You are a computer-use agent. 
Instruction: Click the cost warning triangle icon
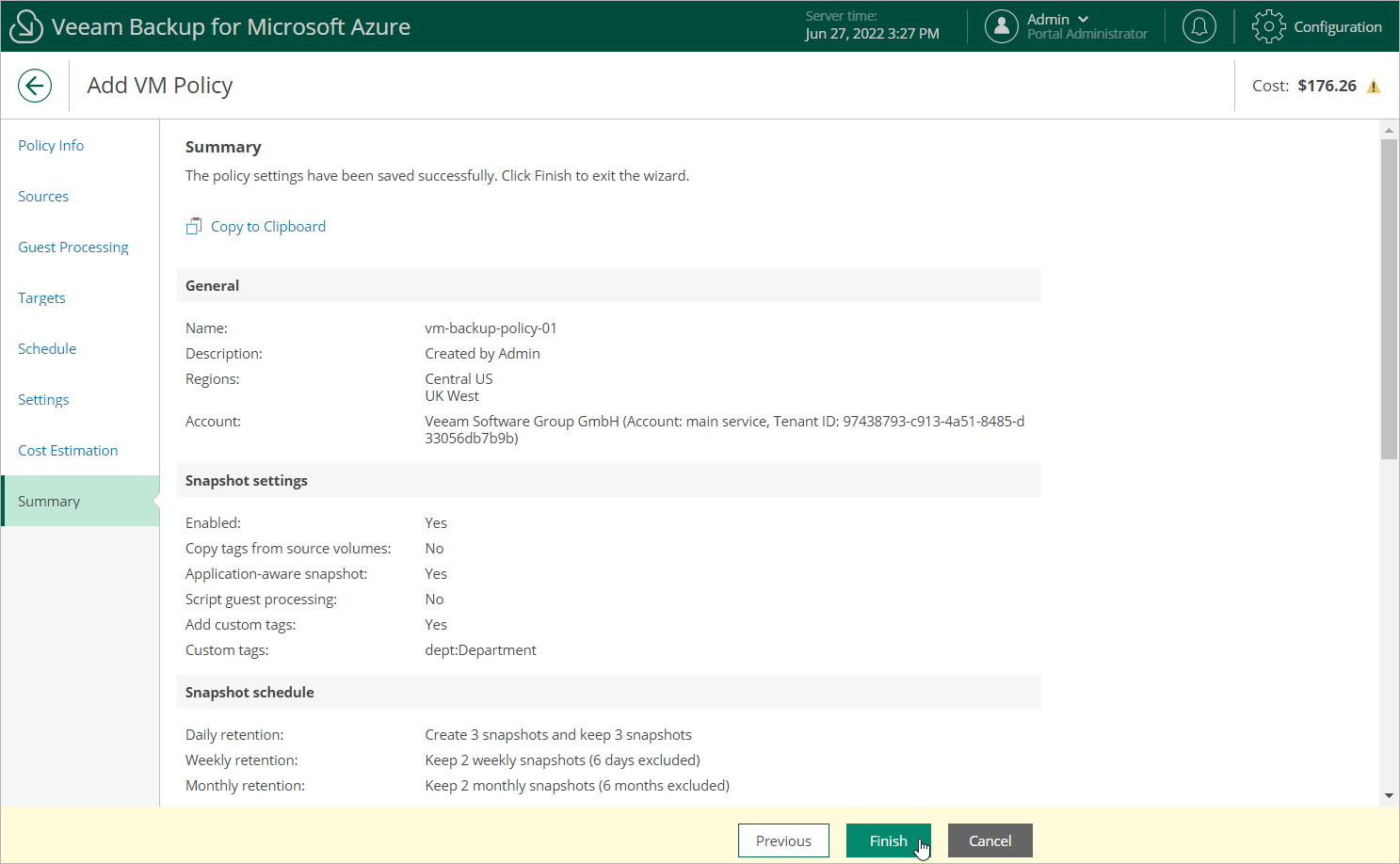(1374, 87)
